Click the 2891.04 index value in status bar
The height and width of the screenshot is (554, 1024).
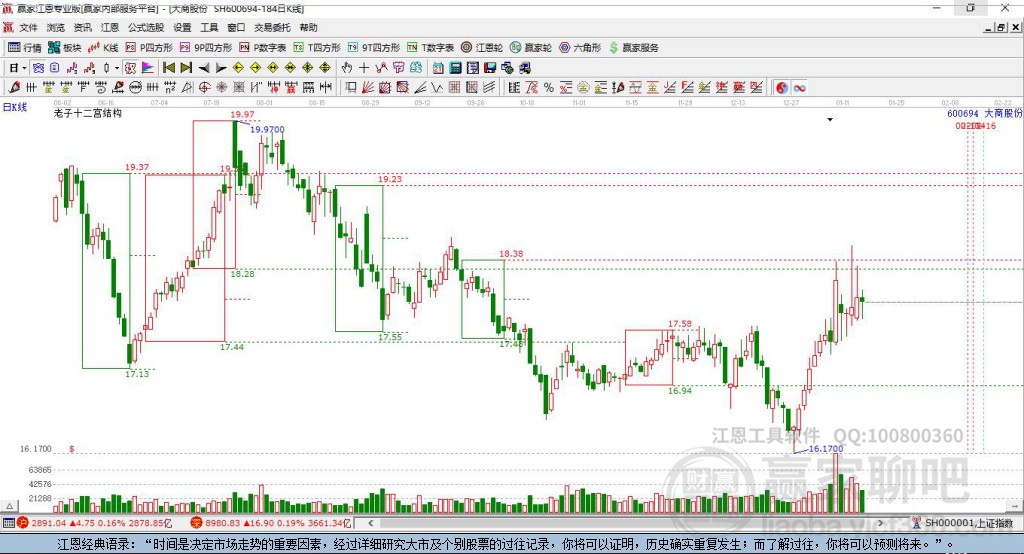[x=49, y=523]
